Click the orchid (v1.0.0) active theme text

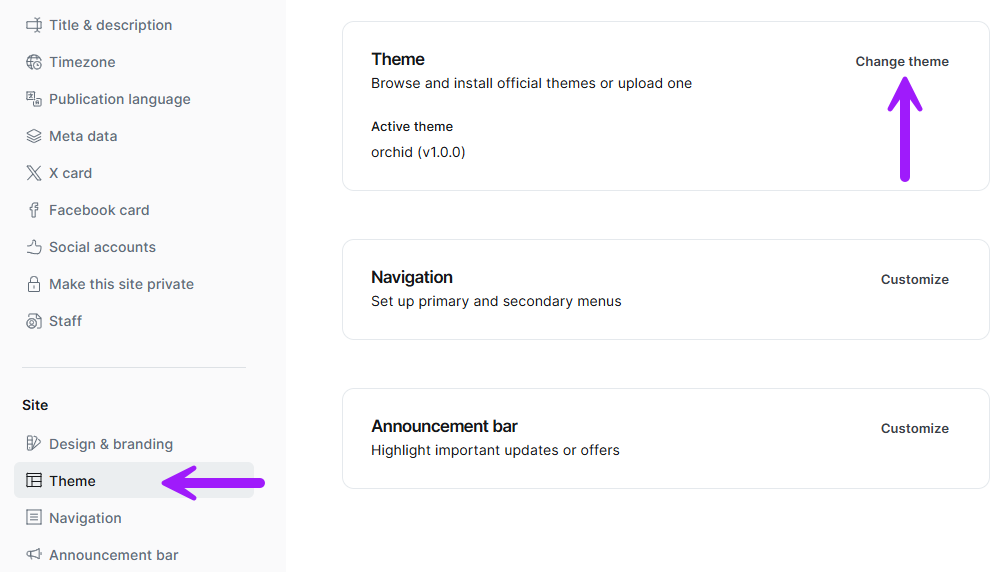click(418, 152)
